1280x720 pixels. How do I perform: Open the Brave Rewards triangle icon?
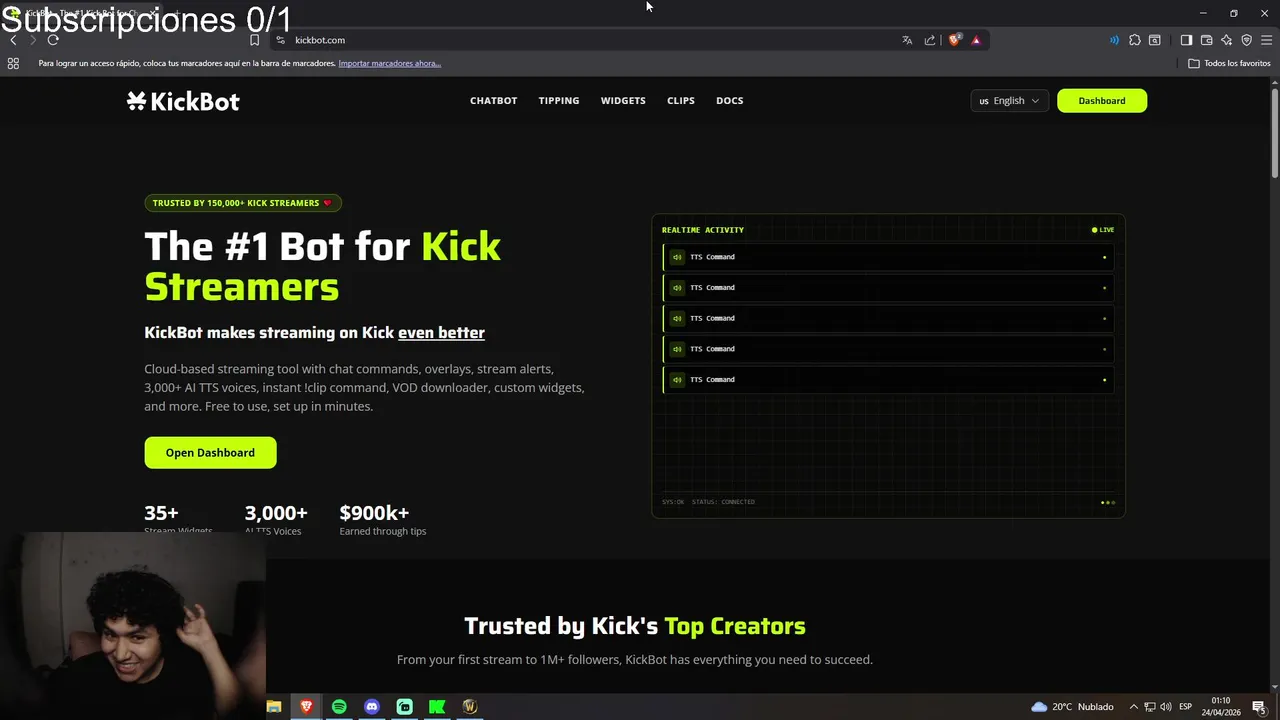(x=976, y=40)
